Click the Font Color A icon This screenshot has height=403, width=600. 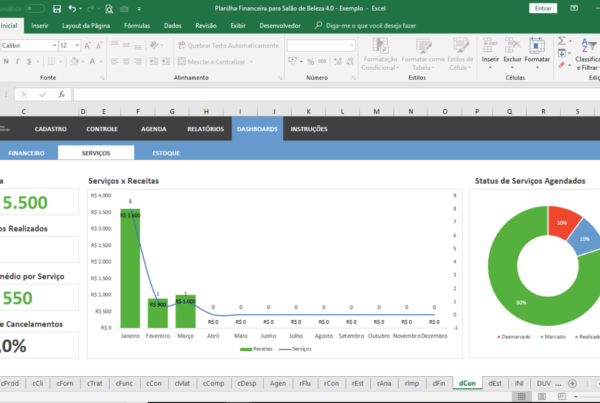pyautogui.click(x=92, y=61)
